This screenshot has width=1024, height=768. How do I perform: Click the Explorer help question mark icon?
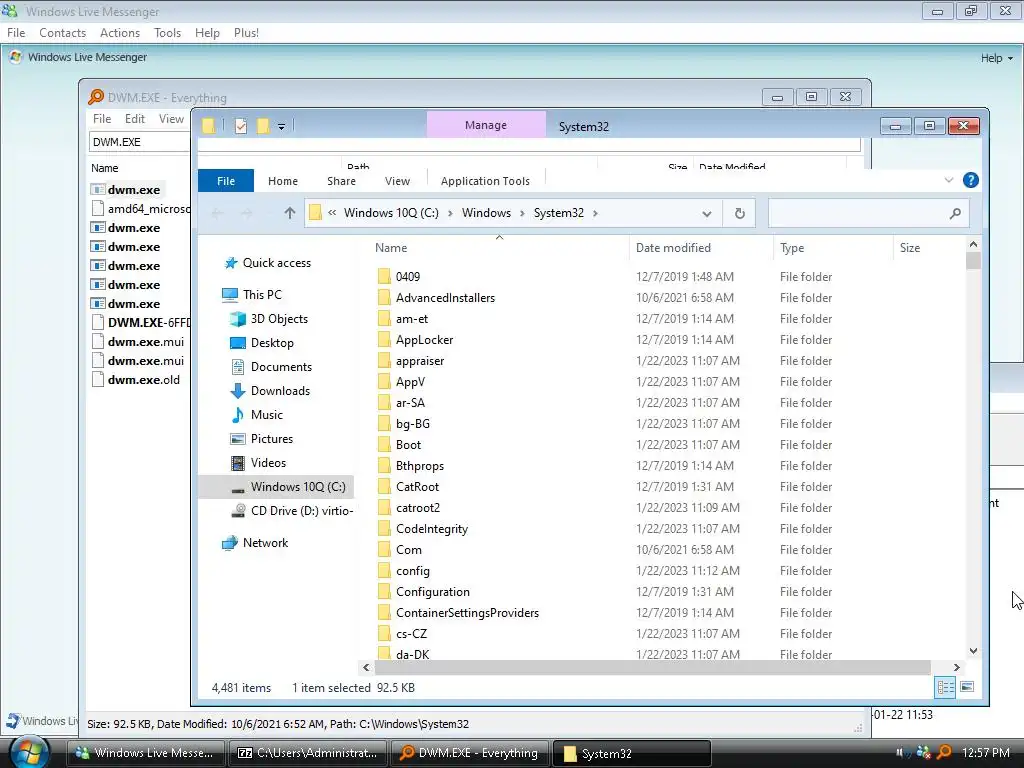[x=970, y=180]
